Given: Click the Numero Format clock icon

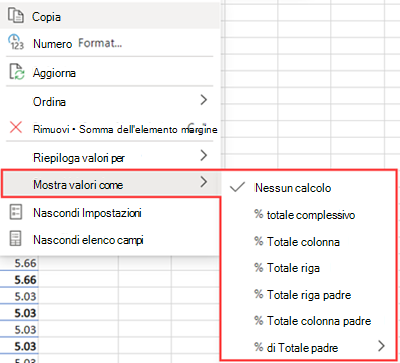Looking at the screenshot, I should click(x=15, y=42).
